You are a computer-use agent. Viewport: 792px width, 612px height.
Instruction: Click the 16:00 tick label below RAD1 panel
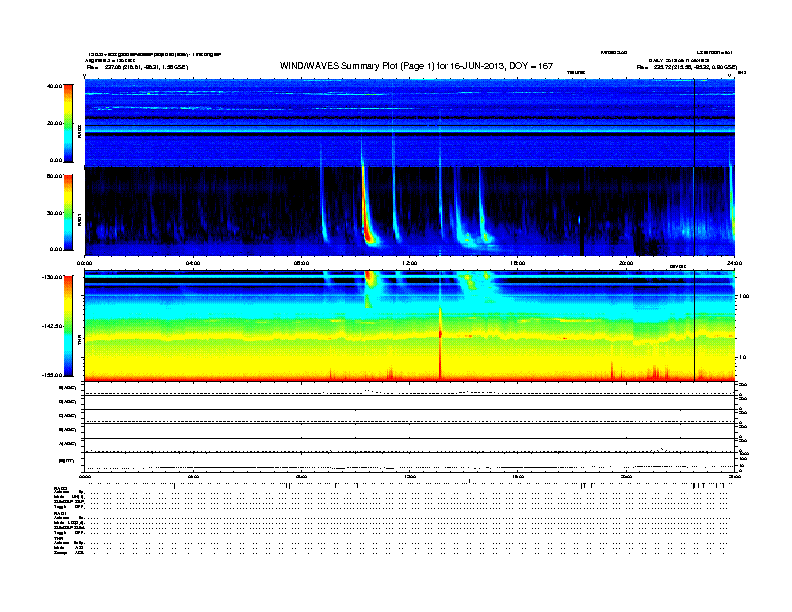click(518, 263)
